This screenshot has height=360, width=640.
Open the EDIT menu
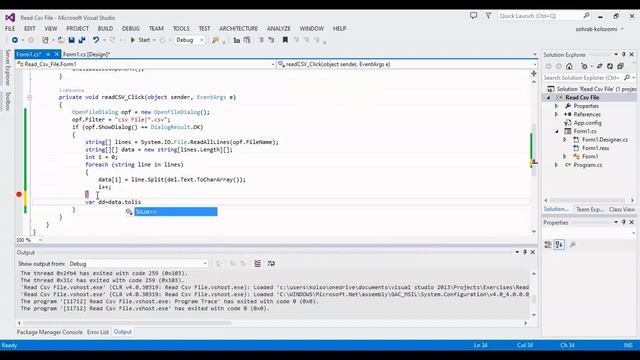(30, 29)
